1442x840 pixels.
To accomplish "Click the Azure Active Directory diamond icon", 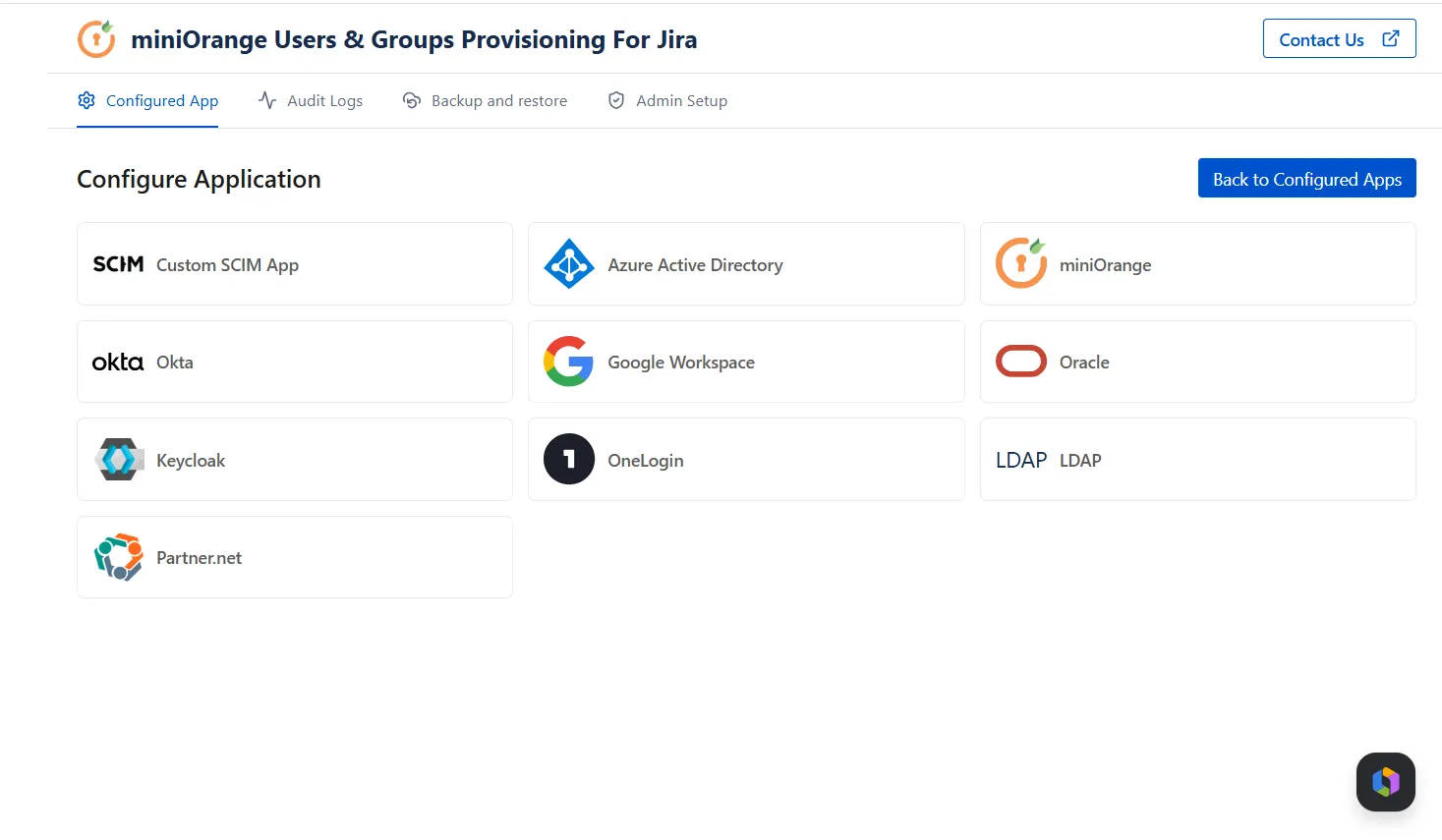I will 569,263.
